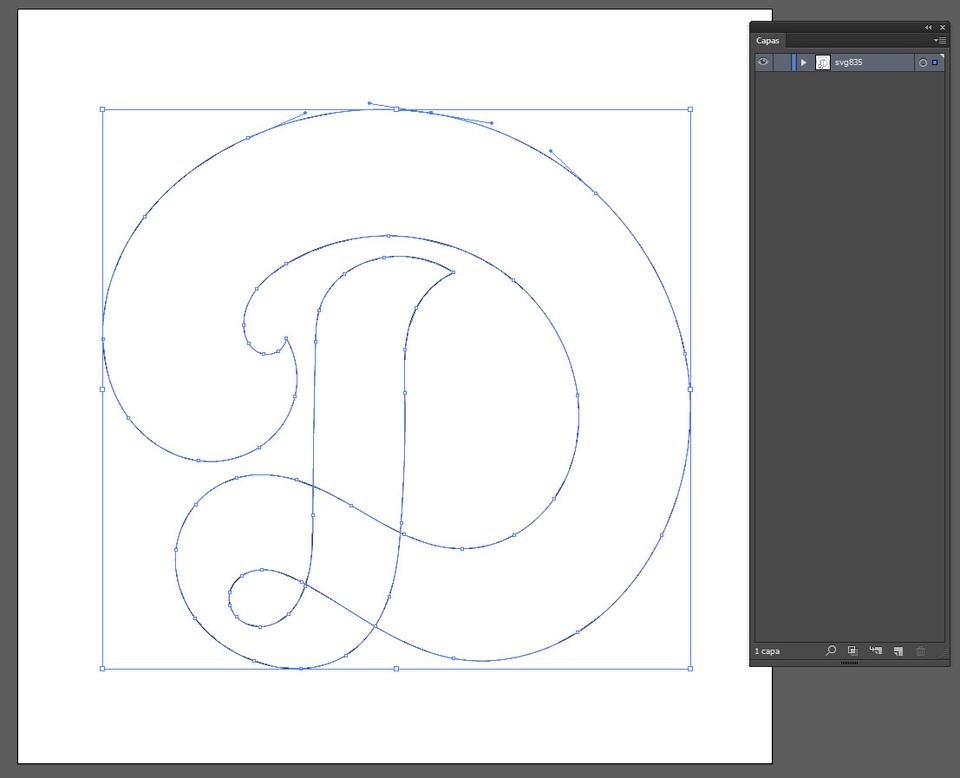Expand the svg835 layer contents
Viewport: 960px width, 778px height.
[803, 62]
